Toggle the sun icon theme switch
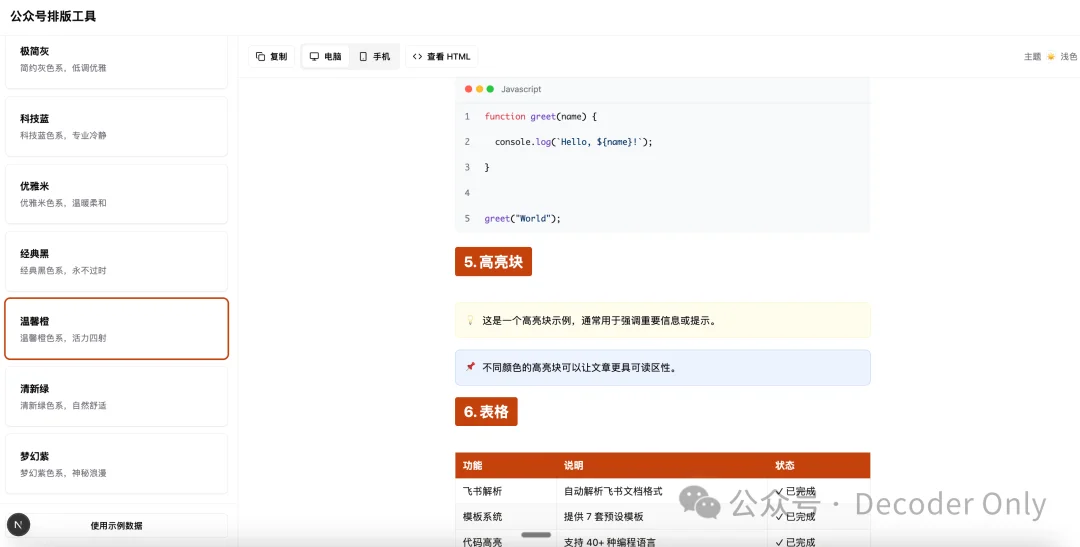The width and height of the screenshot is (1080, 547). click(x=1050, y=56)
